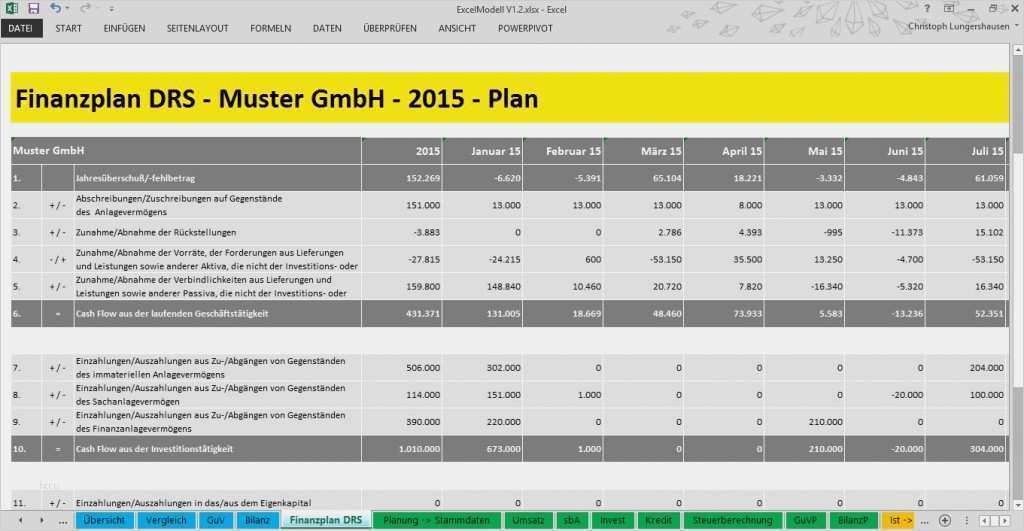Select cell value 152.269

(402, 178)
